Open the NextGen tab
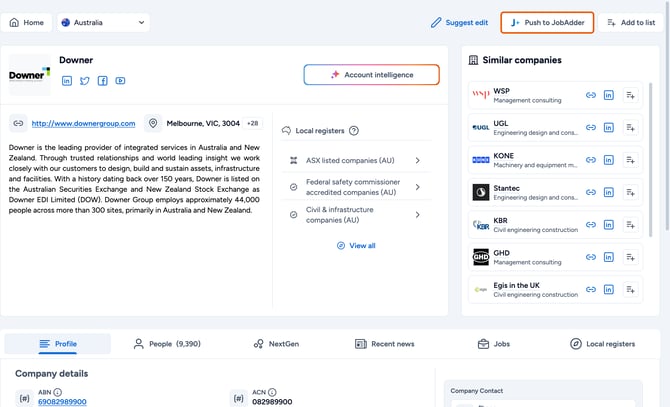 click(276, 344)
